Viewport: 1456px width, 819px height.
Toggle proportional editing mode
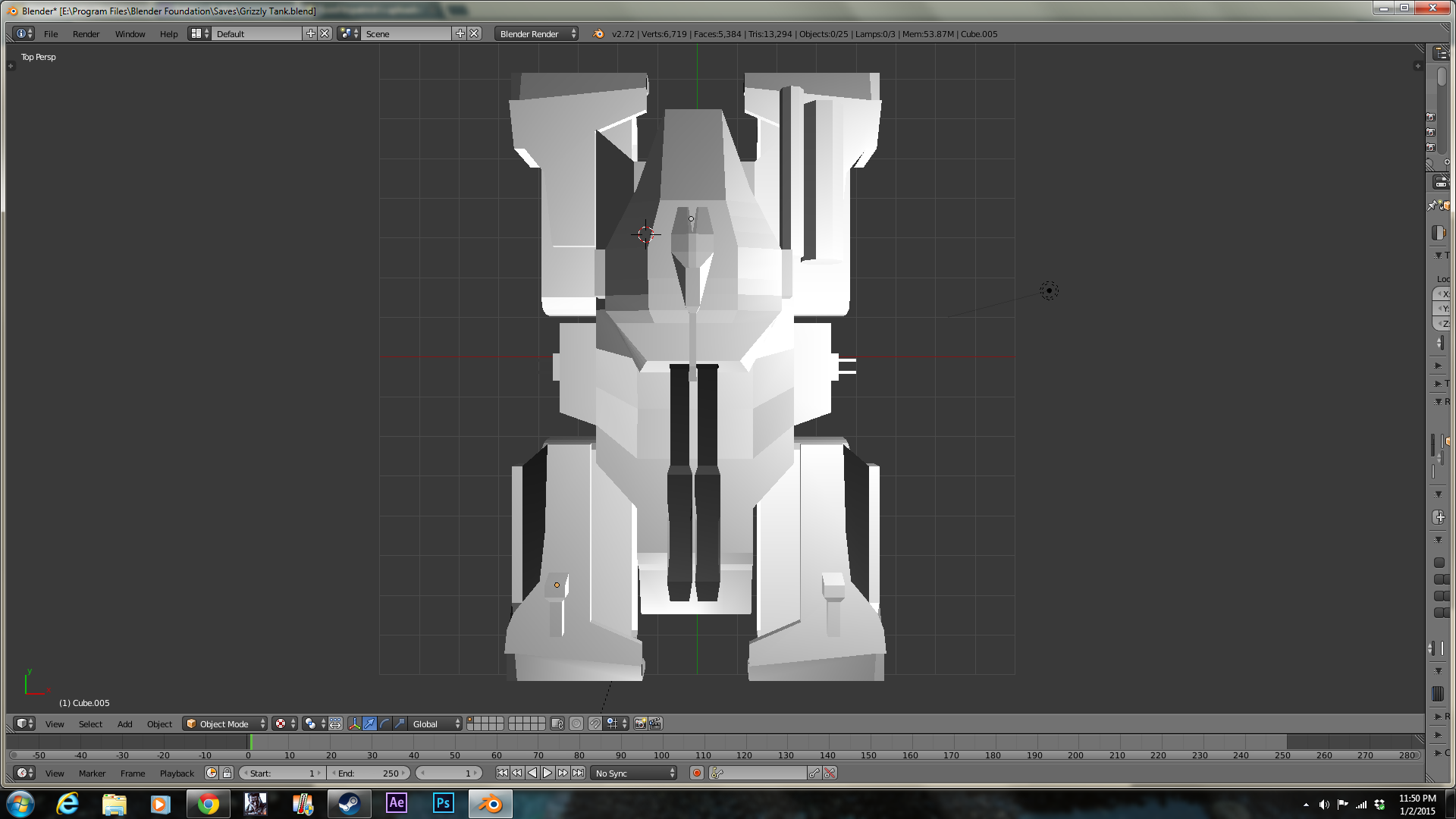[576, 723]
